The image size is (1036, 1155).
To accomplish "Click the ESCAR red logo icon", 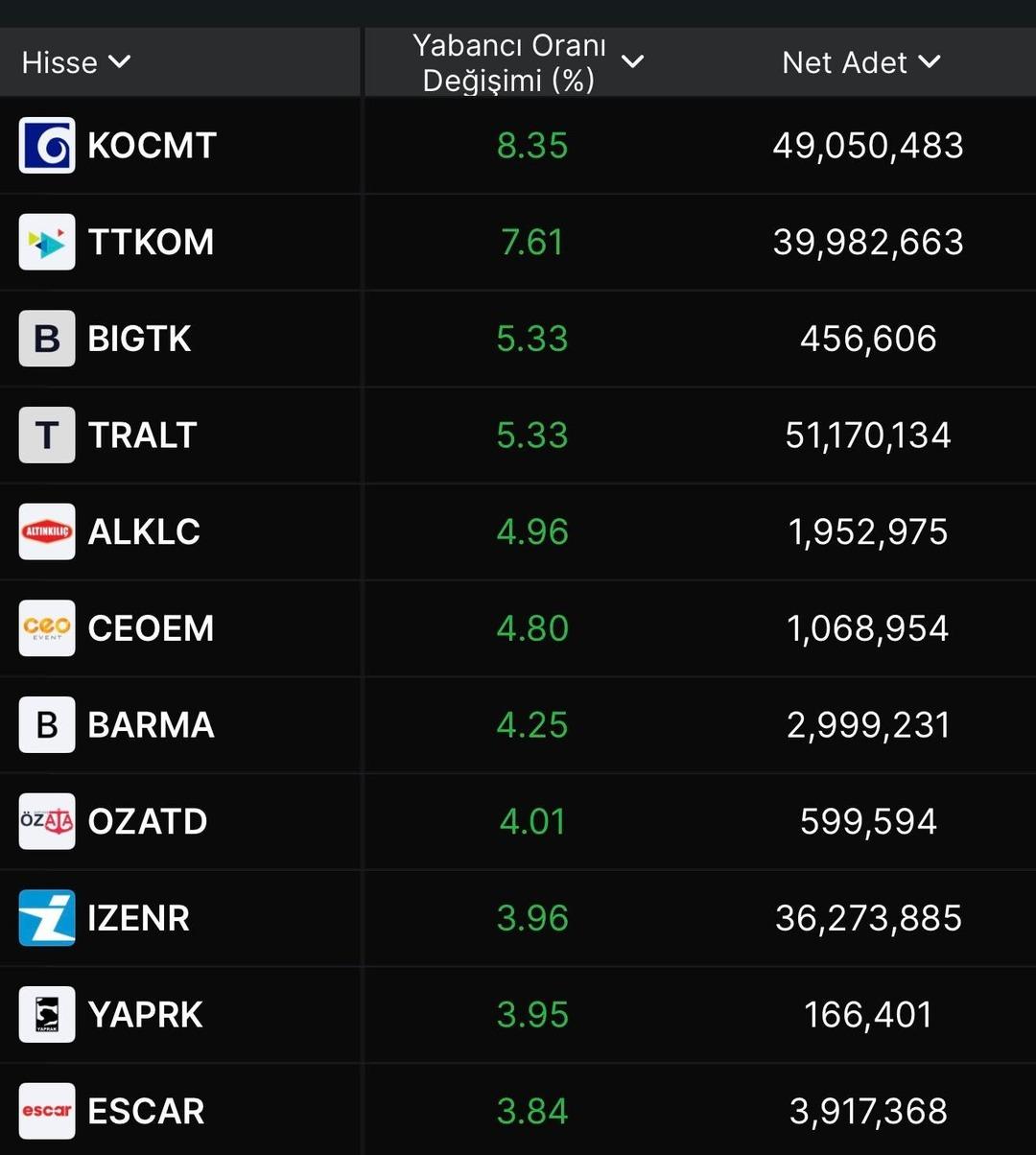I will (x=47, y=1111).
